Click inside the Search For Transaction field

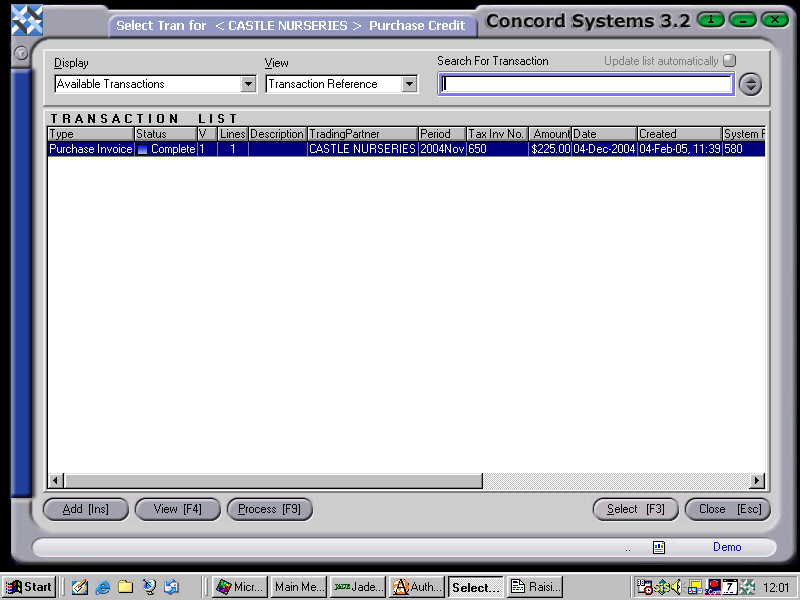point(585,84)
